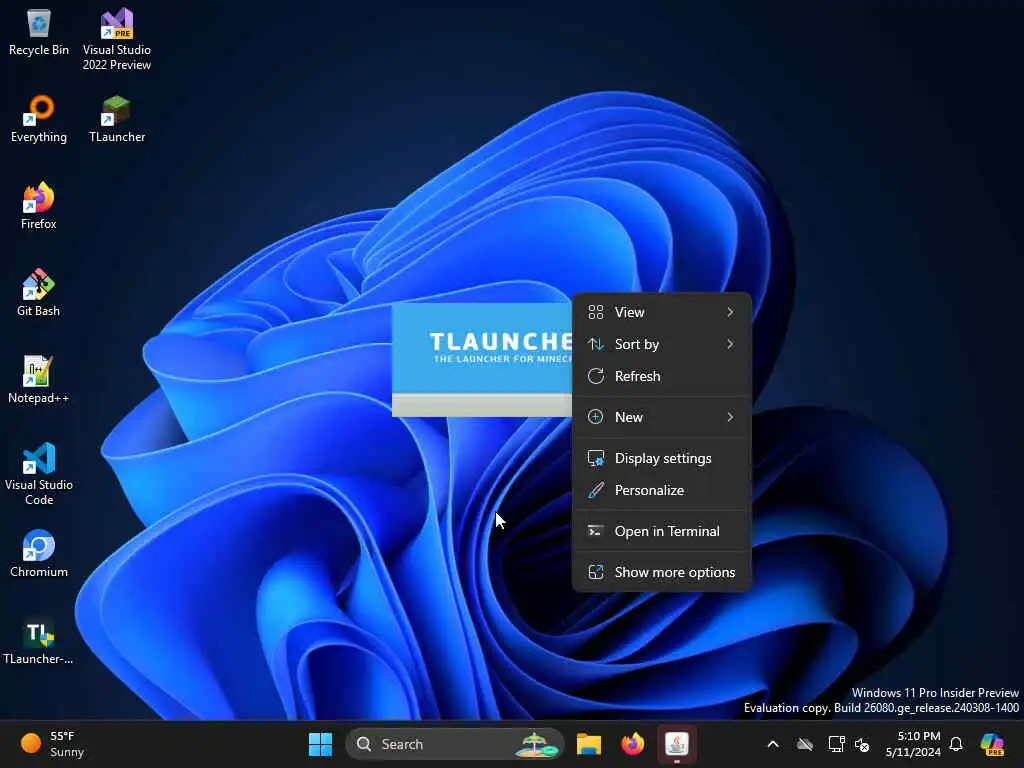This screenshot has height=768, width=1024.
Task: Show hidden system tray icons
Action: [x=773, y=744]
